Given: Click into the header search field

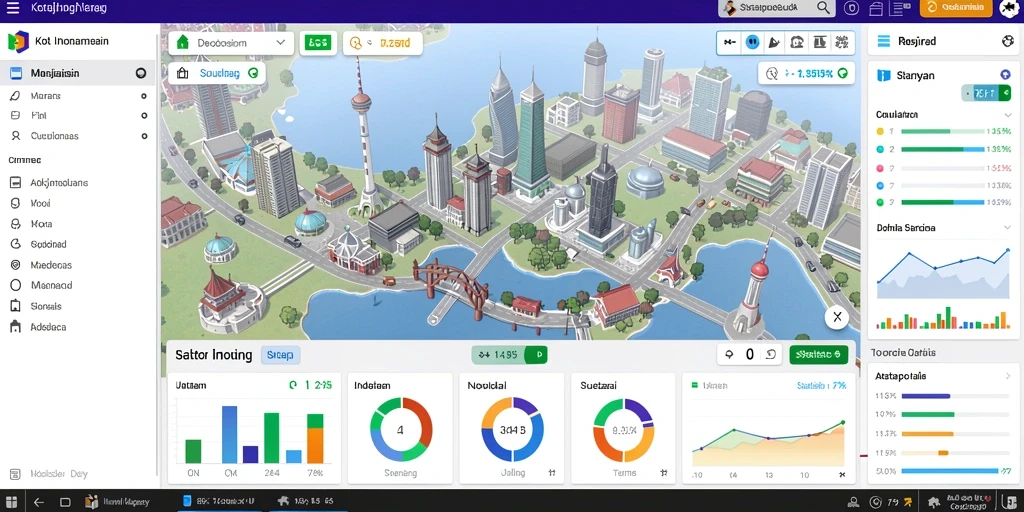Looking at the screenshot, I should click(x=775, y=8).
